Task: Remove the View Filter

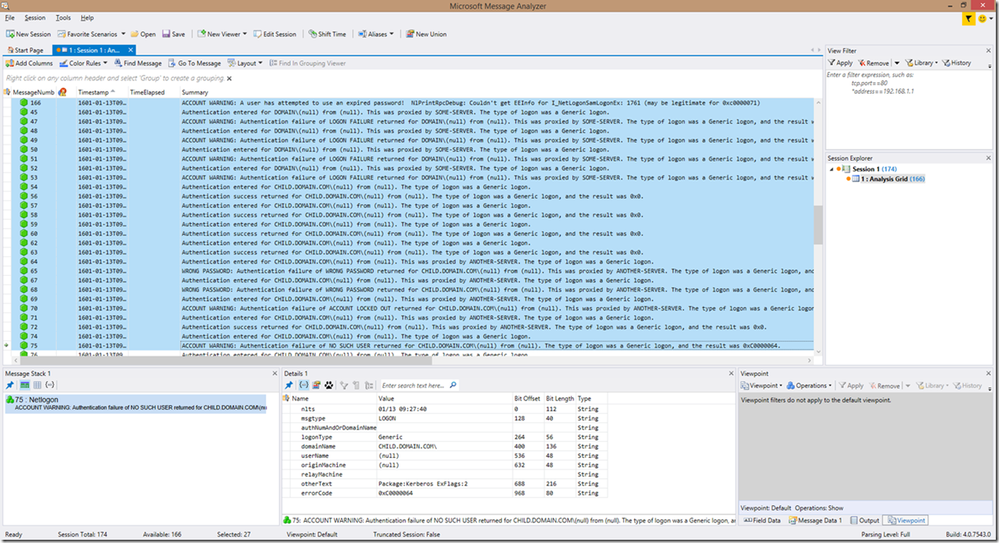Action: point(873,63)
